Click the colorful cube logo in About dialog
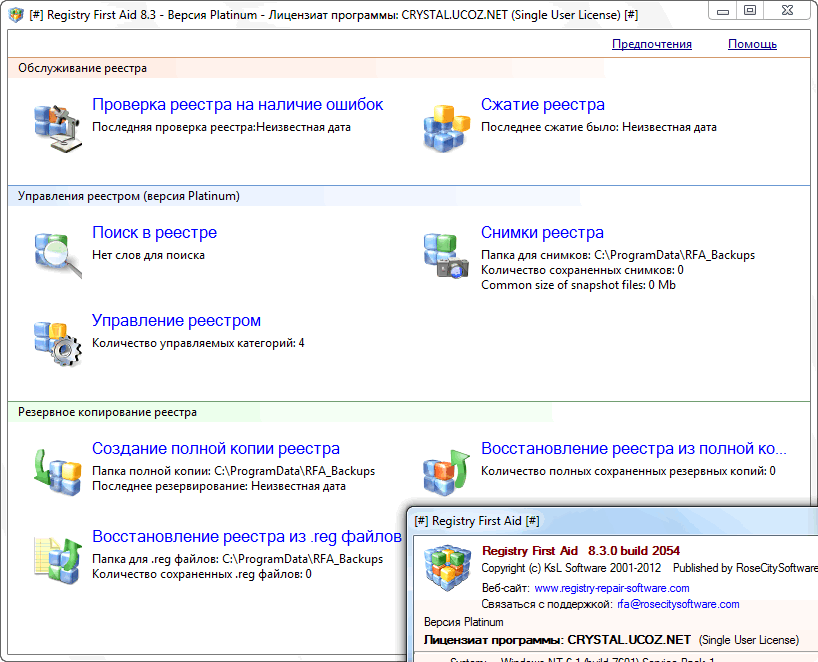This screenshot has height=662, width=818. pyautogui.click(x=448, y=568)
